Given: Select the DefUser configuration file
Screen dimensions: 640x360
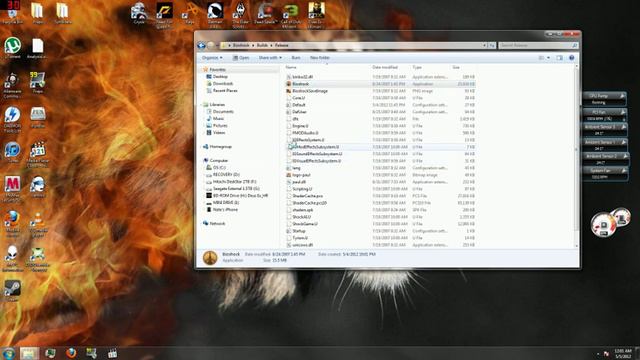Looking at the screenshot, I should point(380,112).
